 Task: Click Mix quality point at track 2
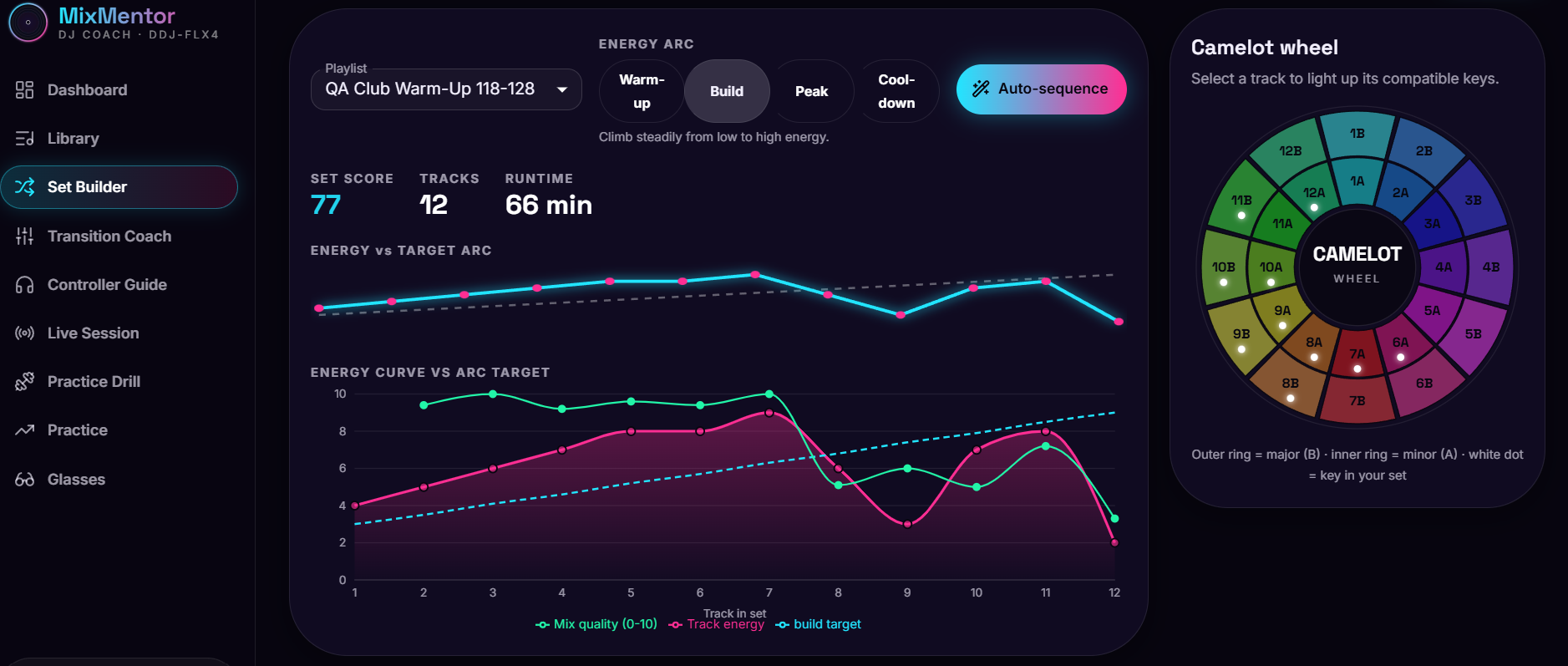click(424, 405)
